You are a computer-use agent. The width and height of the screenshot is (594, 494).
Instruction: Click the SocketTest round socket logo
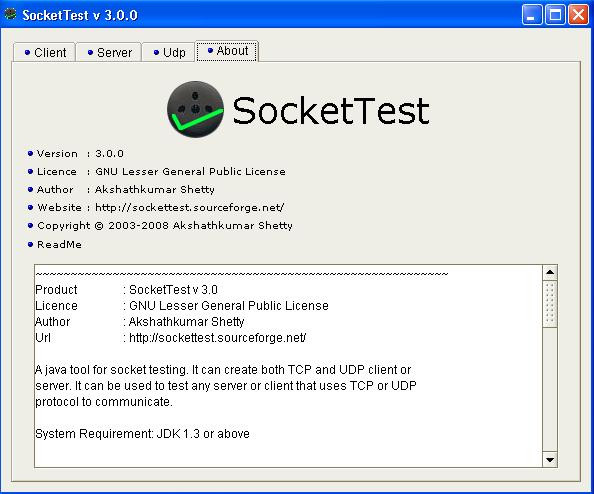tap(195, 109)
